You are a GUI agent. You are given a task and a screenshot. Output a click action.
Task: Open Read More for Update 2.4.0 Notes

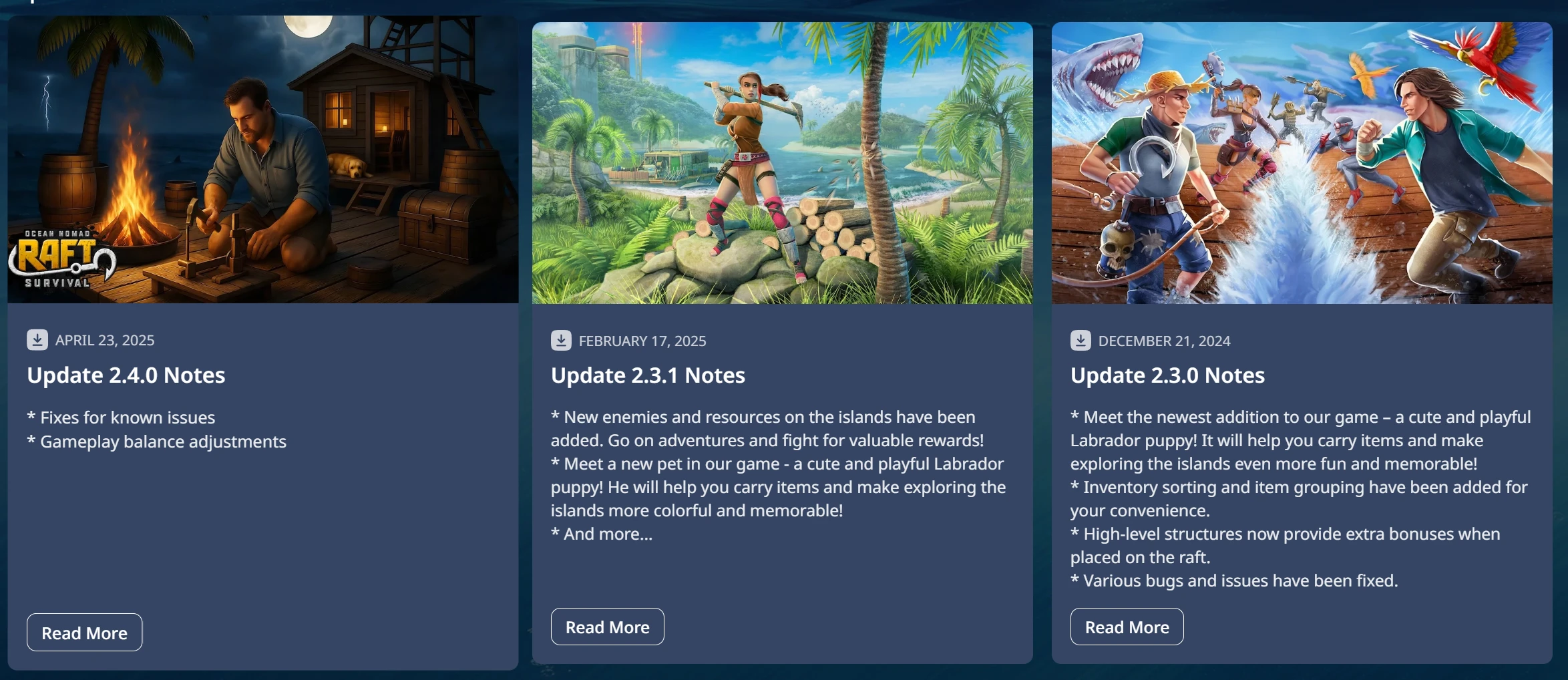pos(85,633)
